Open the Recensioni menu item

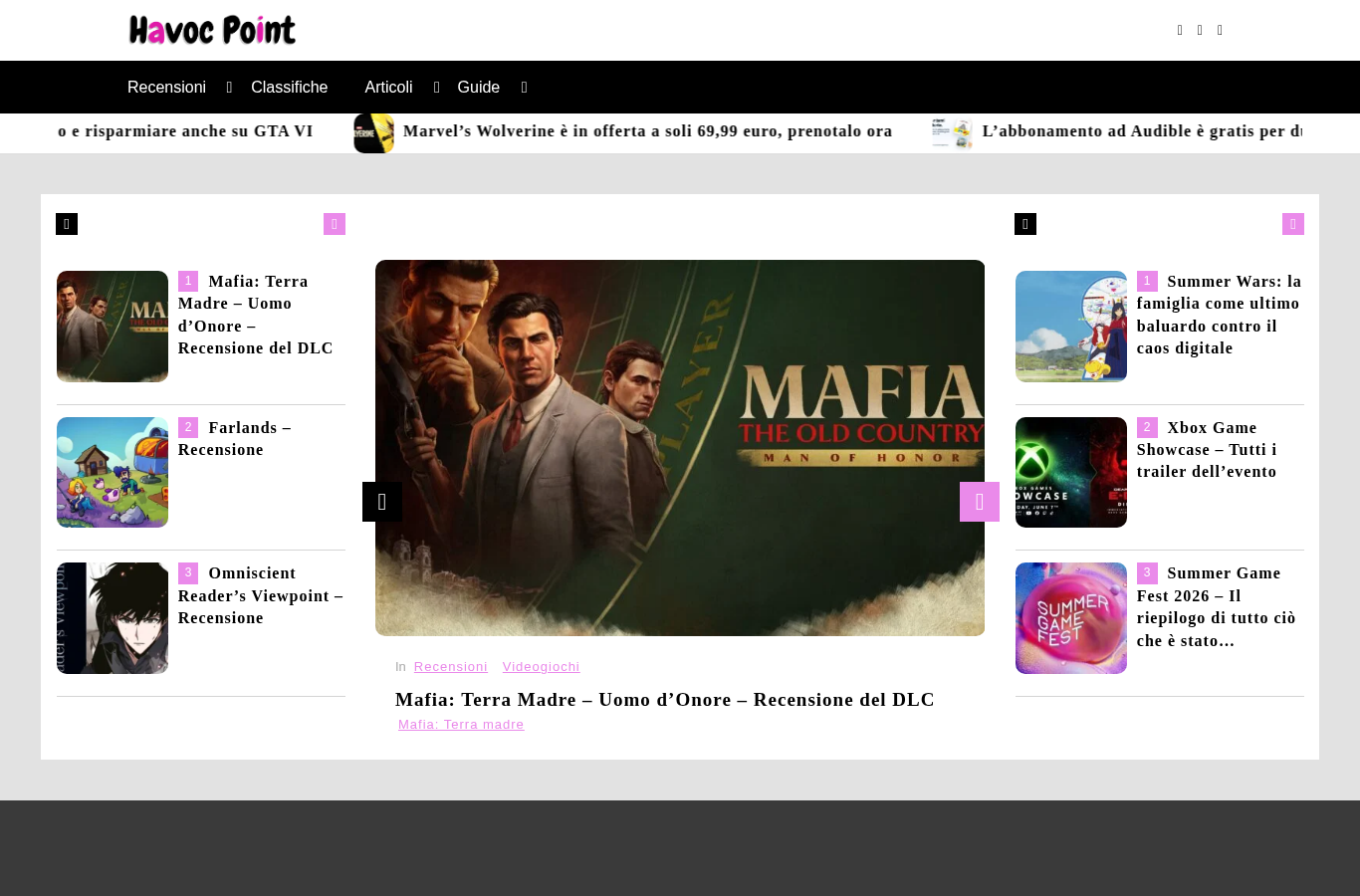(x=166, y=88)
